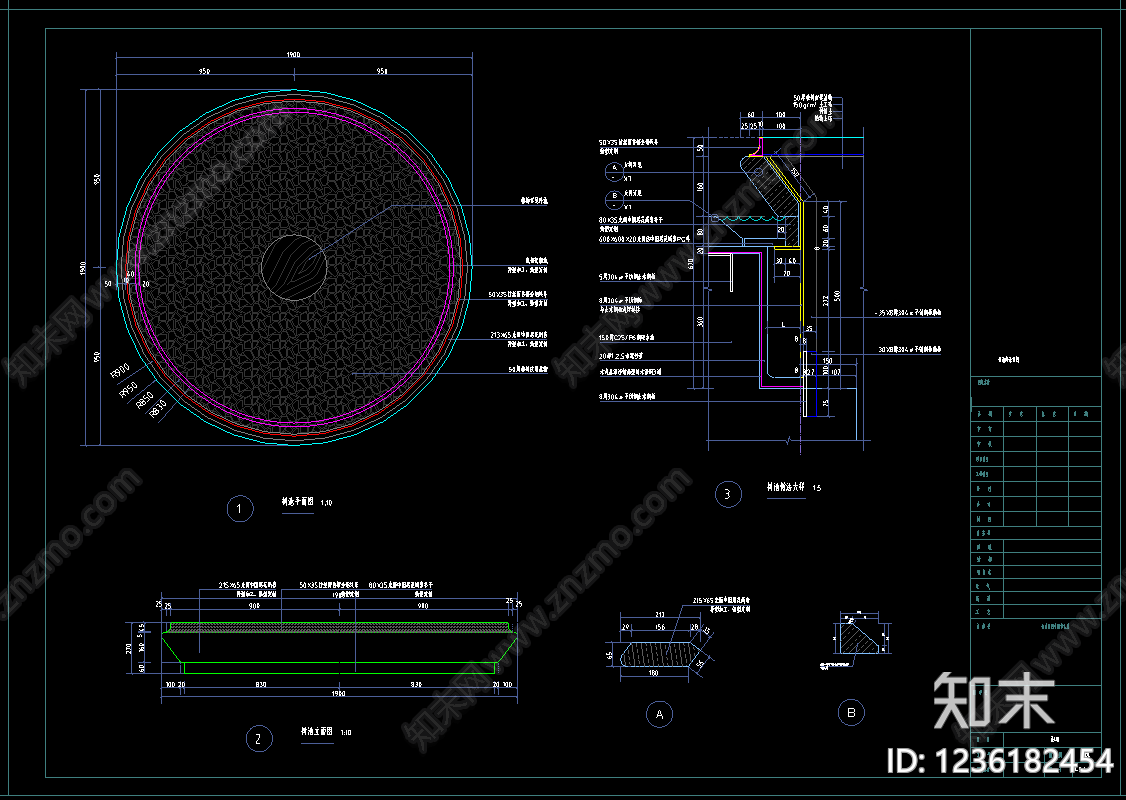This screenshot has height=800, width=1126.
Task: Click the 150 dimension in section 3
Action: pos(828,362)
